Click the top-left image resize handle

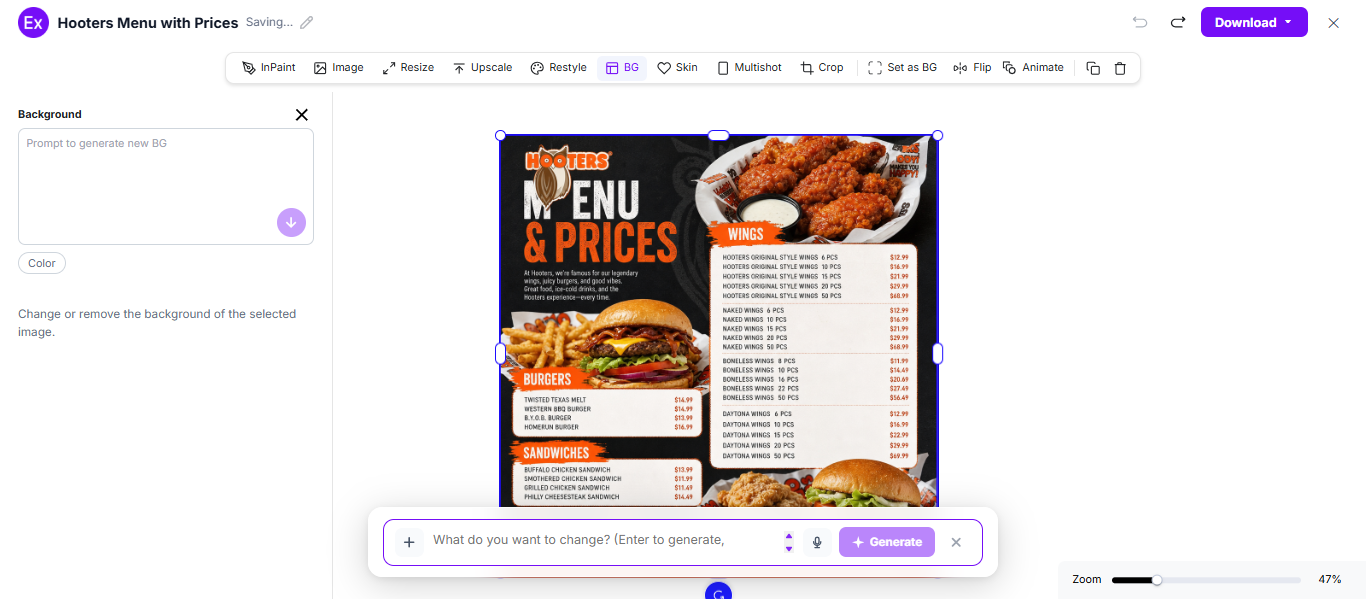click(500, 135)
